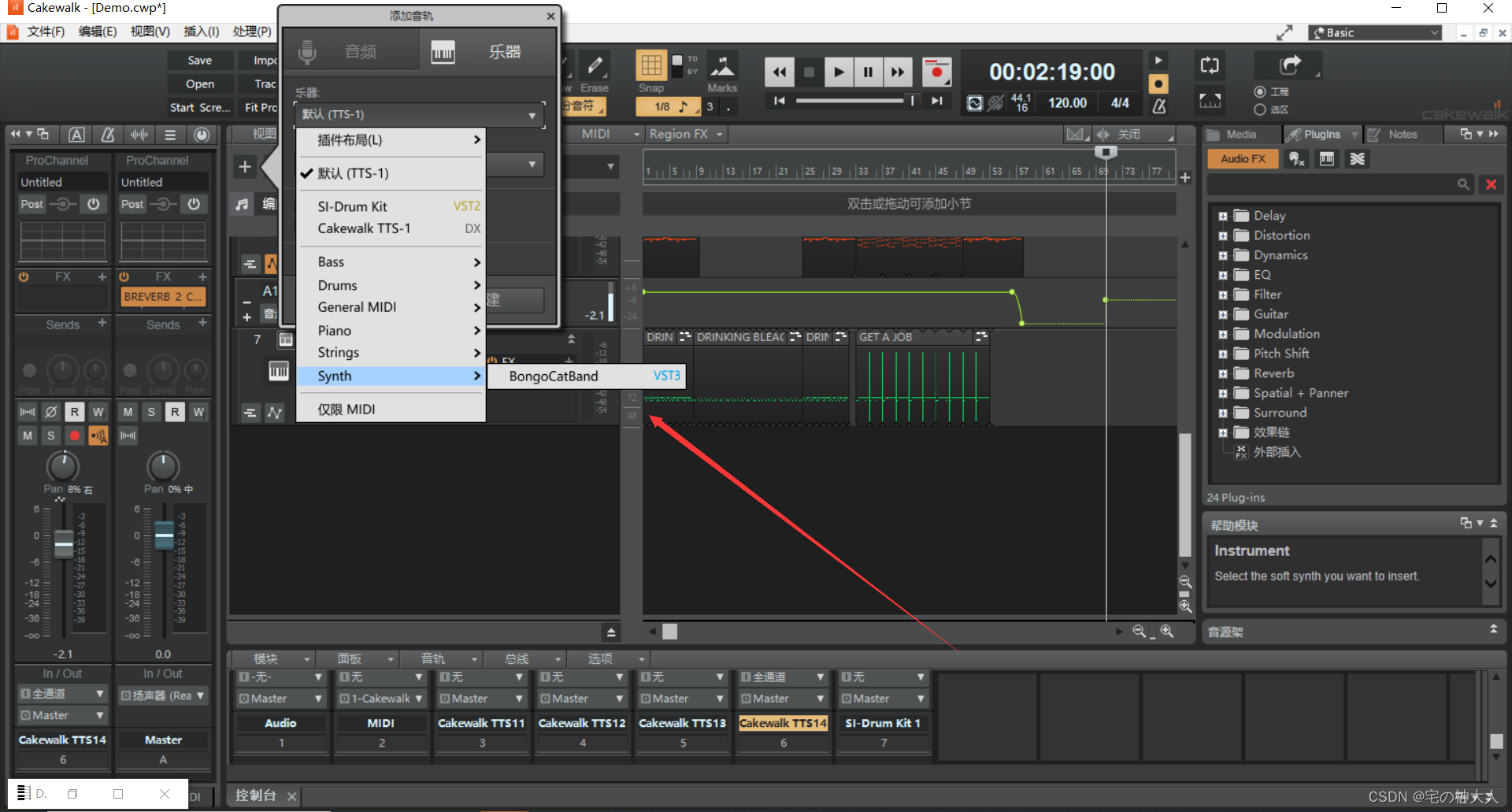Image resolution: width=1512 pixels, height=812 pixels.
Task: Jump to project start
Action: click(x=779, y=101)
